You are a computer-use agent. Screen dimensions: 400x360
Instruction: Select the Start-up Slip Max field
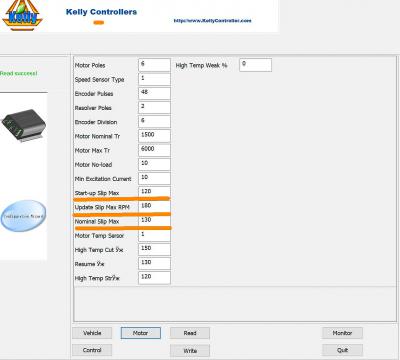154,193
